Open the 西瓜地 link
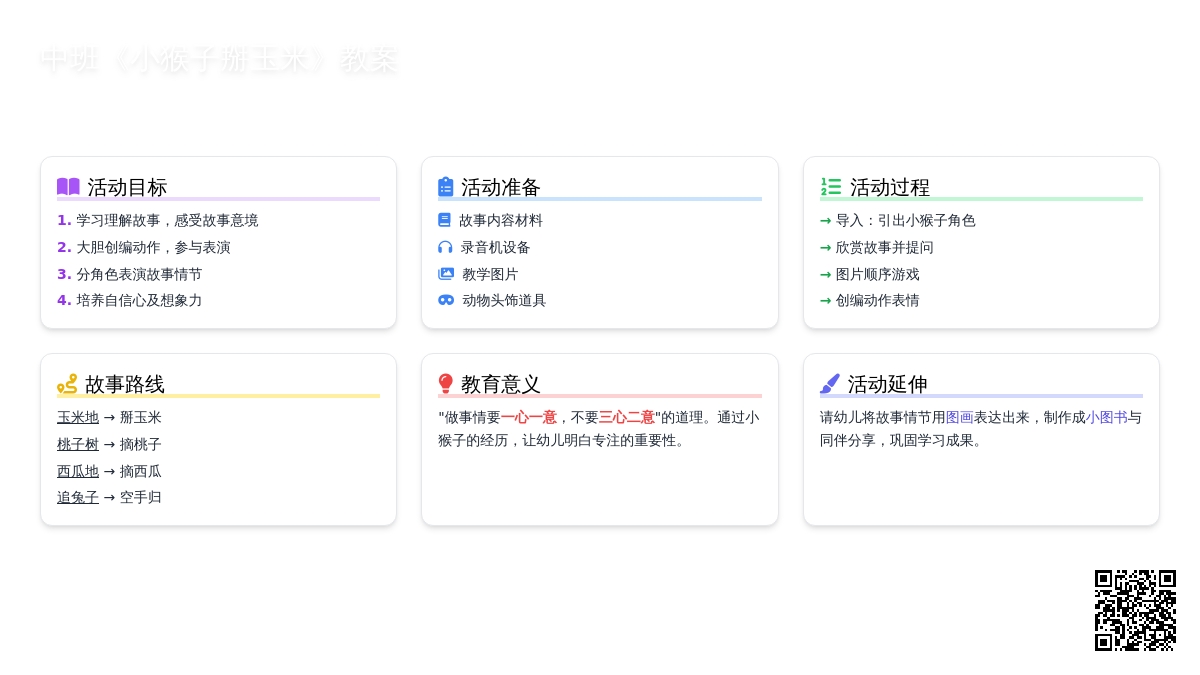The image size is (1200, 675). (x=78, y=471)
